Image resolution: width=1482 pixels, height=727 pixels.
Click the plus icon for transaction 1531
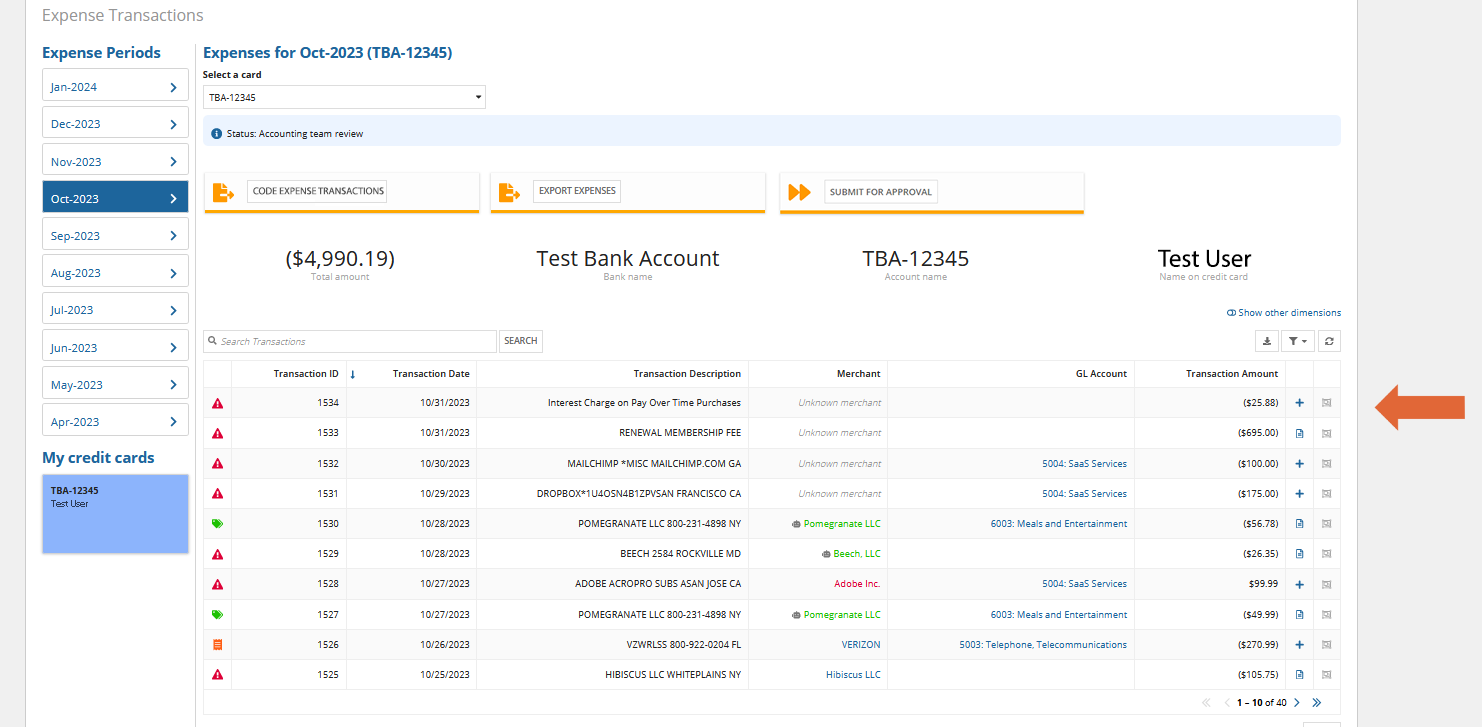[1300, 494]
